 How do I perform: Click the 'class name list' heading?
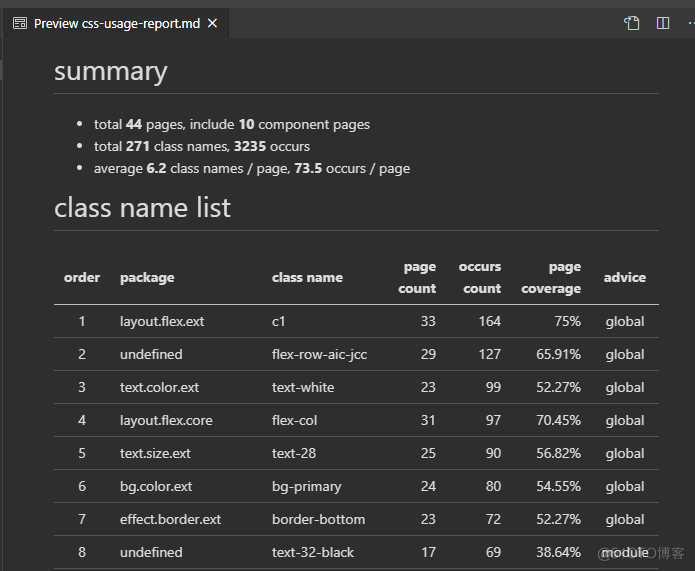142,208
